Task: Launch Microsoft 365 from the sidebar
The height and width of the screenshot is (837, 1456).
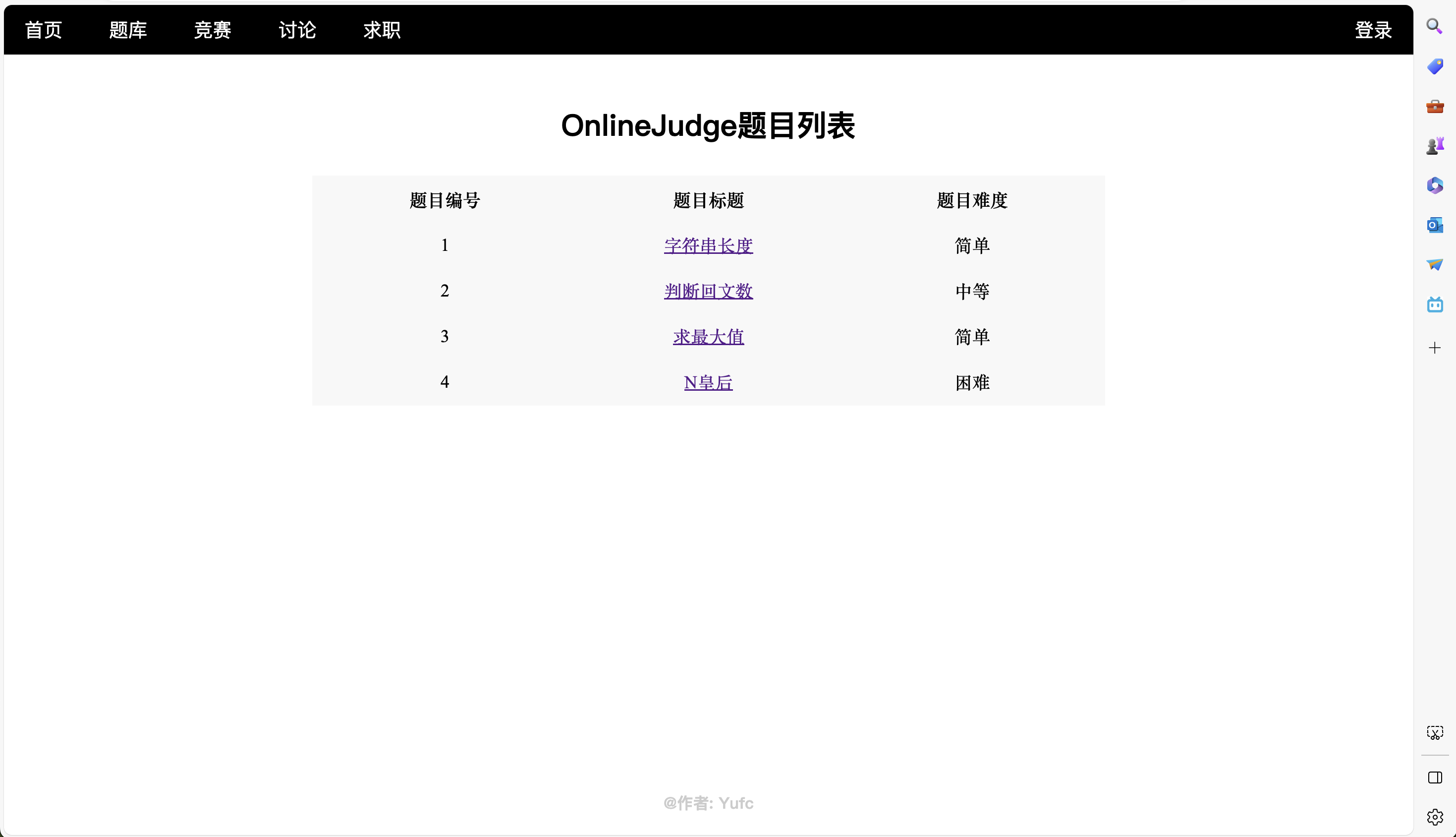Action: click(1434, 185)
